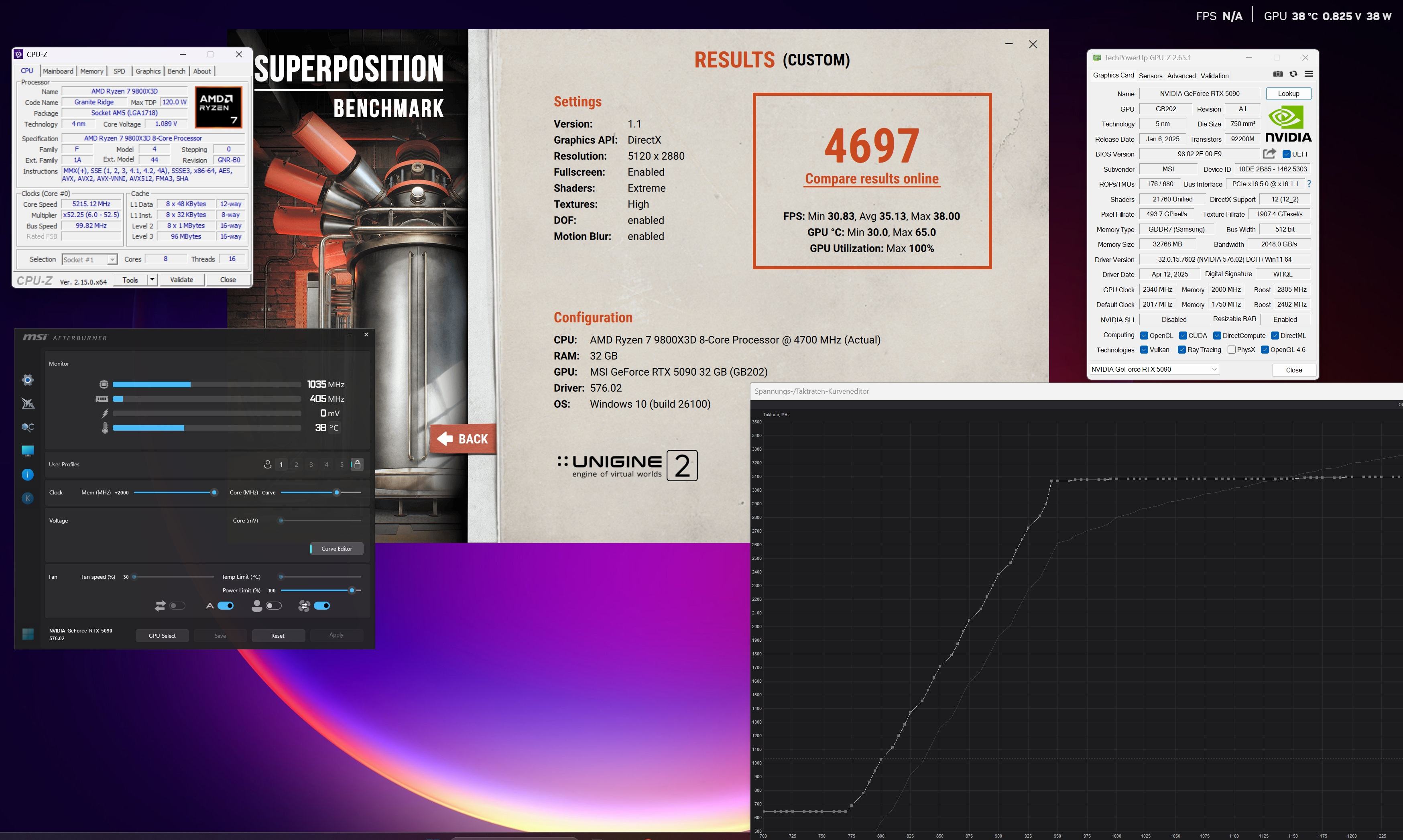Click GPU-Z refresh icon

[x=1293, y=74]
